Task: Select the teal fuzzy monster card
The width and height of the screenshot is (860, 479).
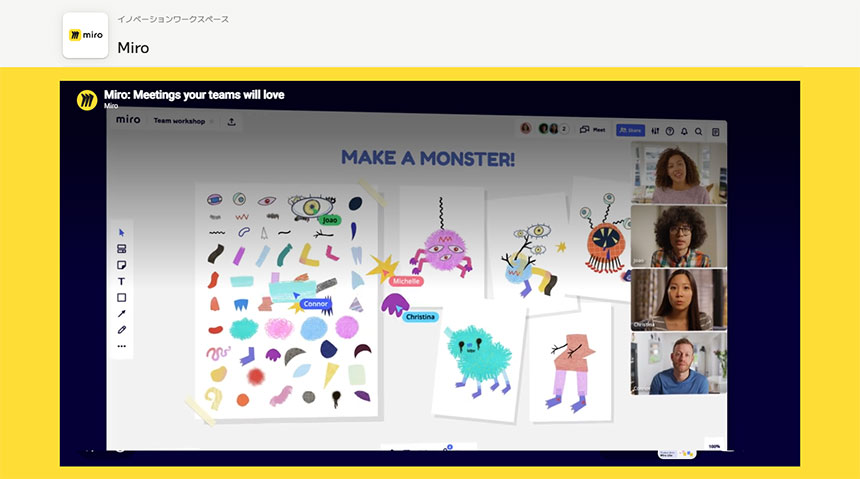Action: pyautogui.click(x=478, y=362)
